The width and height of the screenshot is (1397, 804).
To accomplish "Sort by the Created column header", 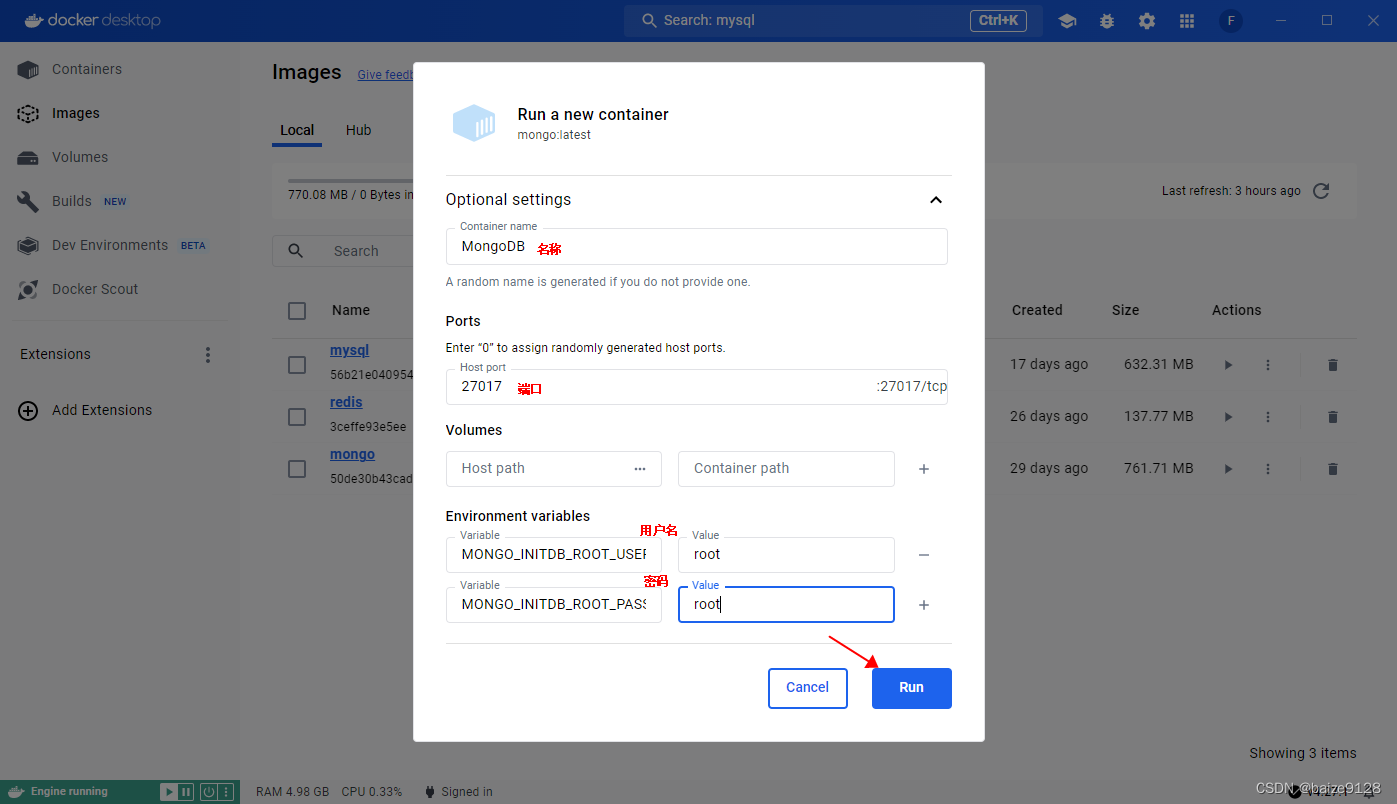I will tap(1037, 311).
